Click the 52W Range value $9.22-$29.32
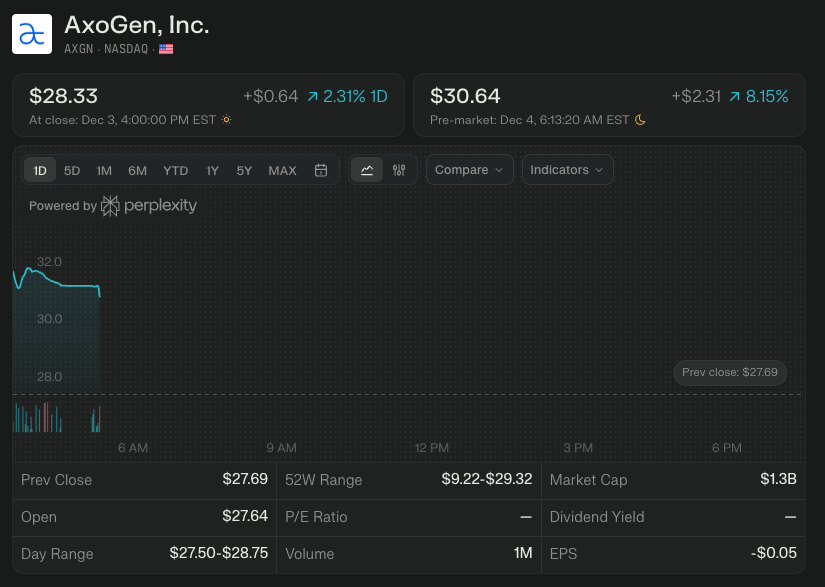Image resolution: width=825 pixels, height=587 pixels. click(x=487, y=479)
